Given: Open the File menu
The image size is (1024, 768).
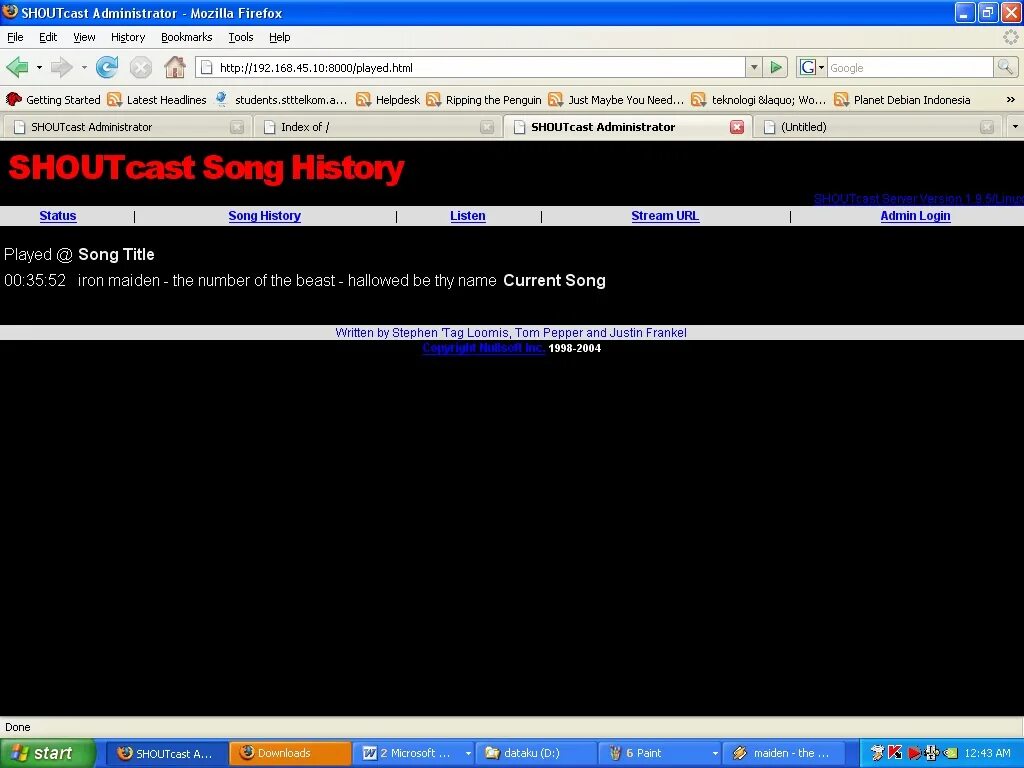Looking at the screenshot, I should [x=15, y=37].
